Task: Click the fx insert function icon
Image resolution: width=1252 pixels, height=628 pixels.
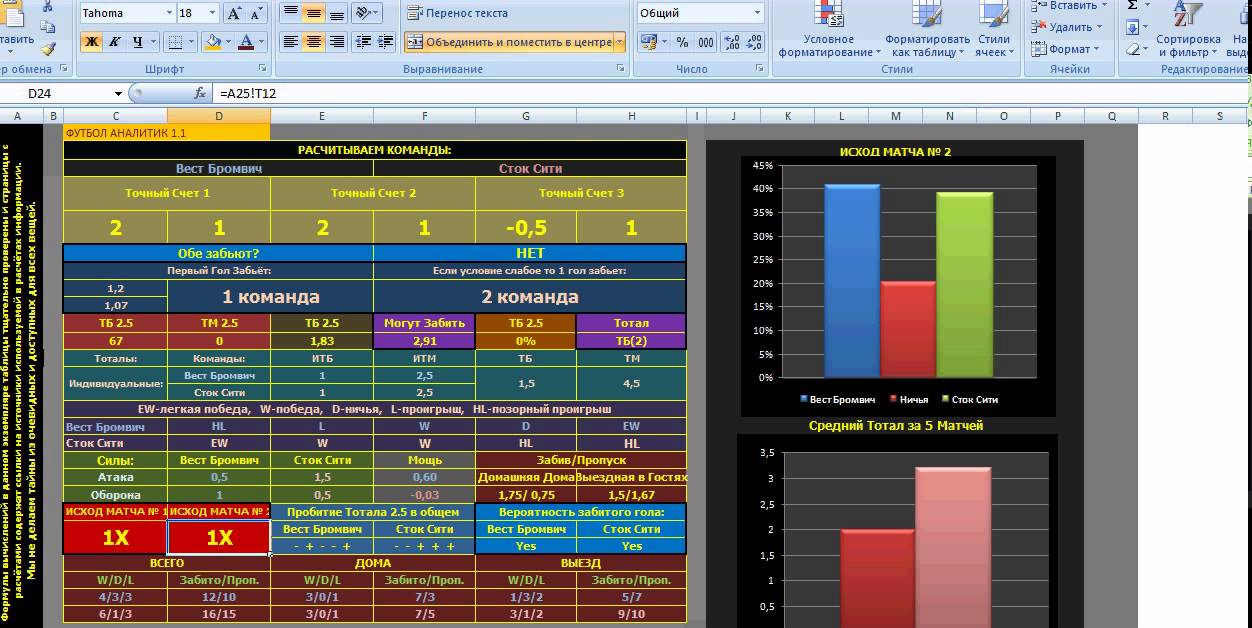Action: 200,93
